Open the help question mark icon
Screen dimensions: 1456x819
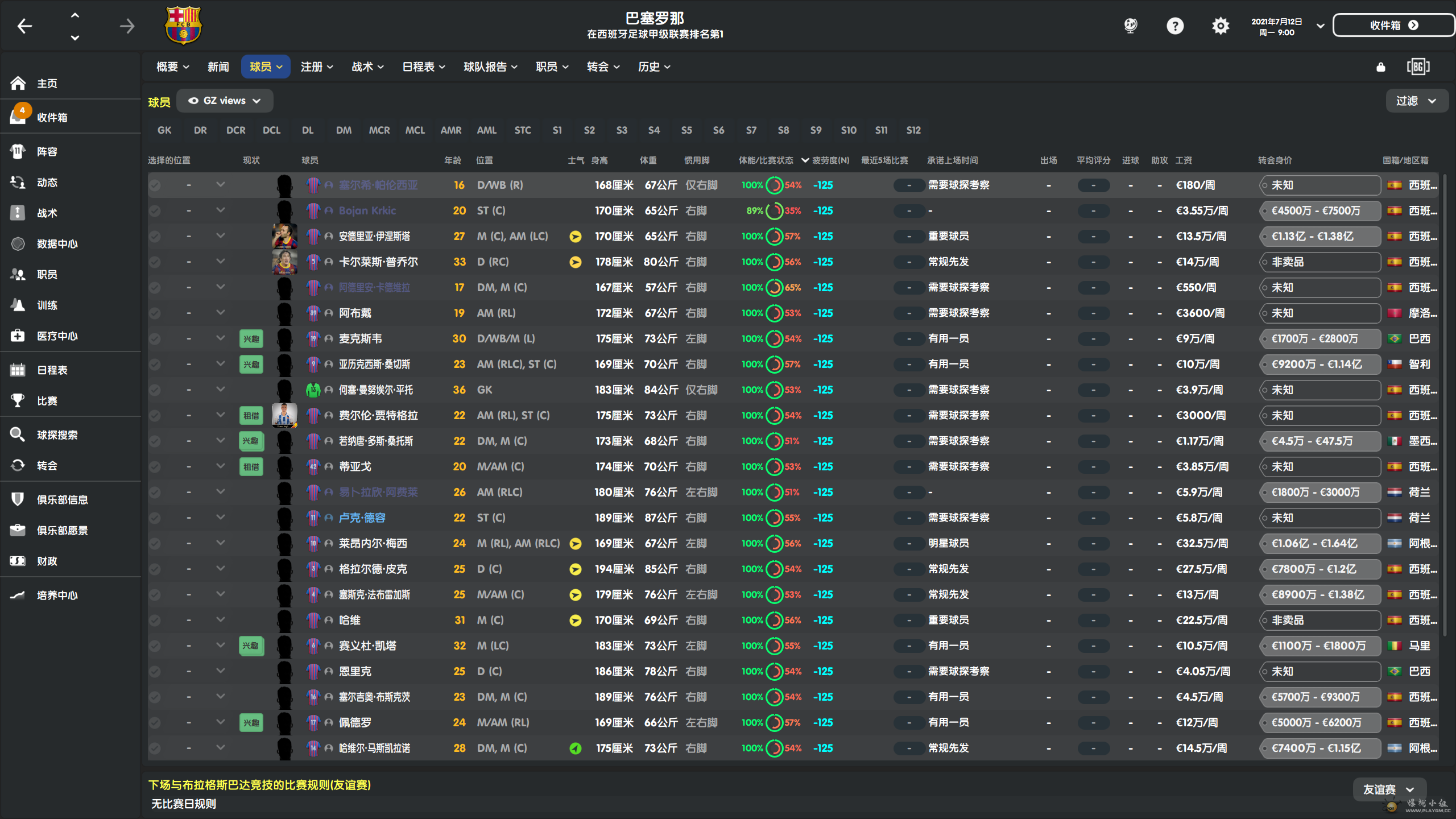1175,26
